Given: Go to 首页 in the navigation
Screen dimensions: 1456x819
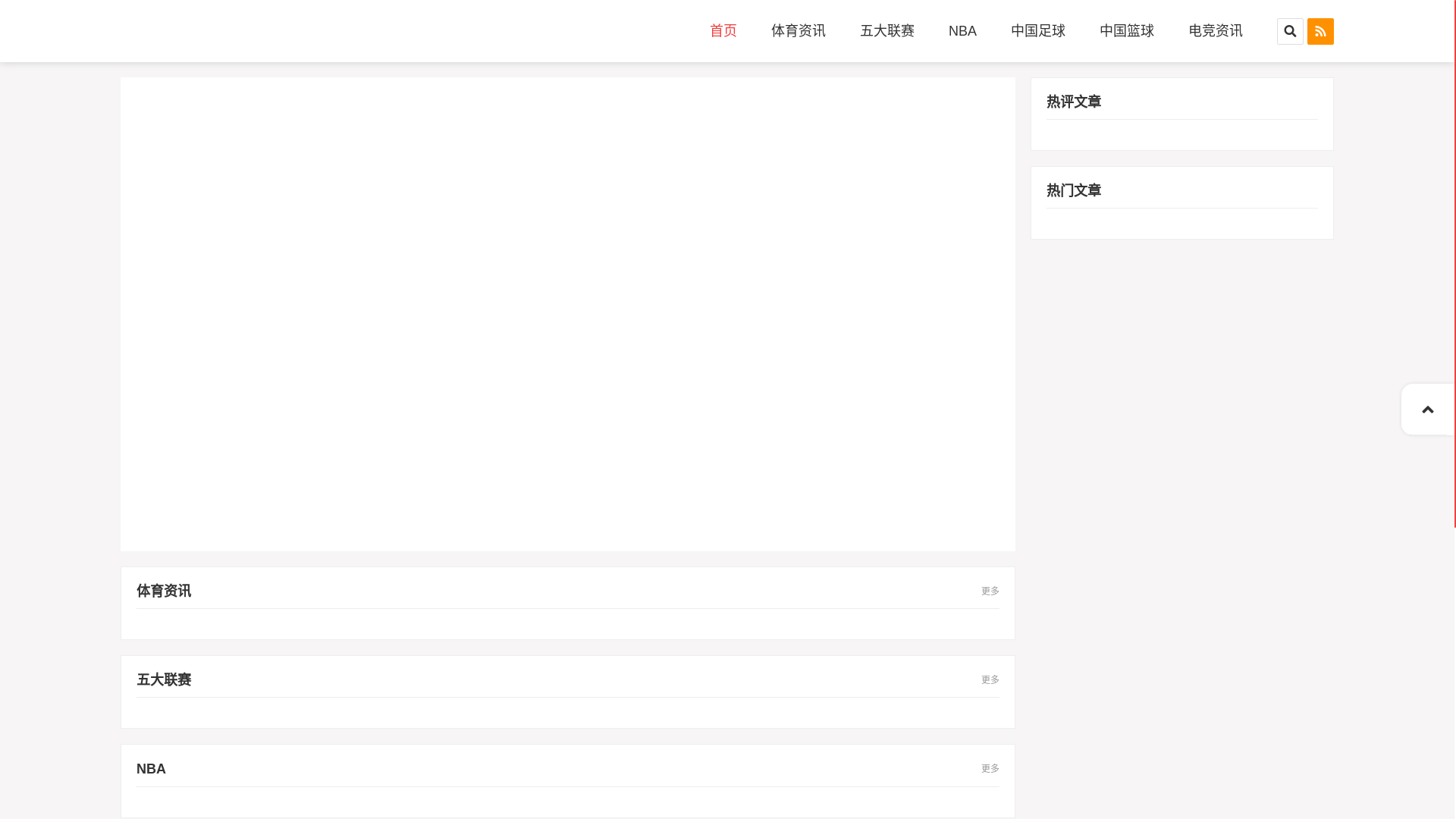Looking at the screenshot, I should 723,31.
